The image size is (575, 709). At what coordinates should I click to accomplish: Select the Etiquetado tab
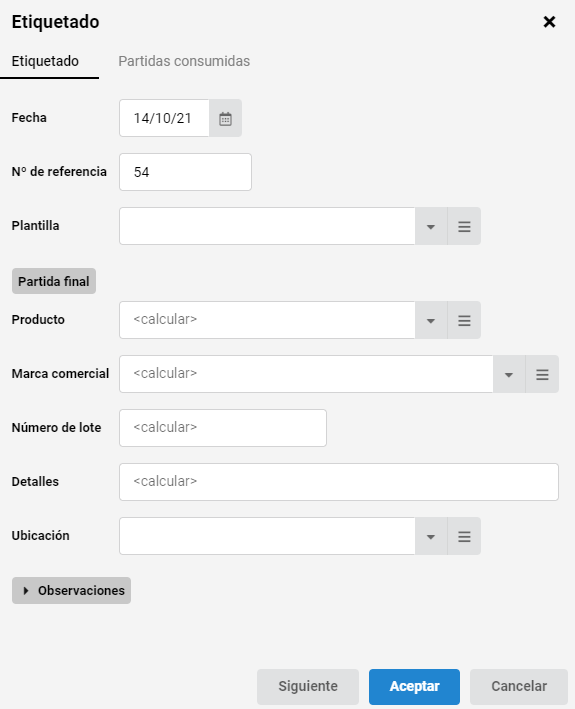click(45, 61)
